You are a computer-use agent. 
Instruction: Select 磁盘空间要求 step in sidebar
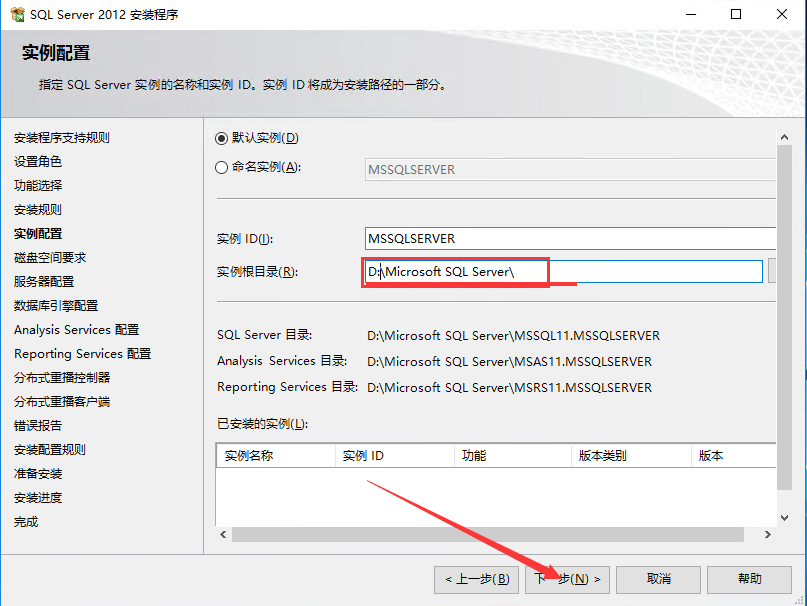pos(50,257)
